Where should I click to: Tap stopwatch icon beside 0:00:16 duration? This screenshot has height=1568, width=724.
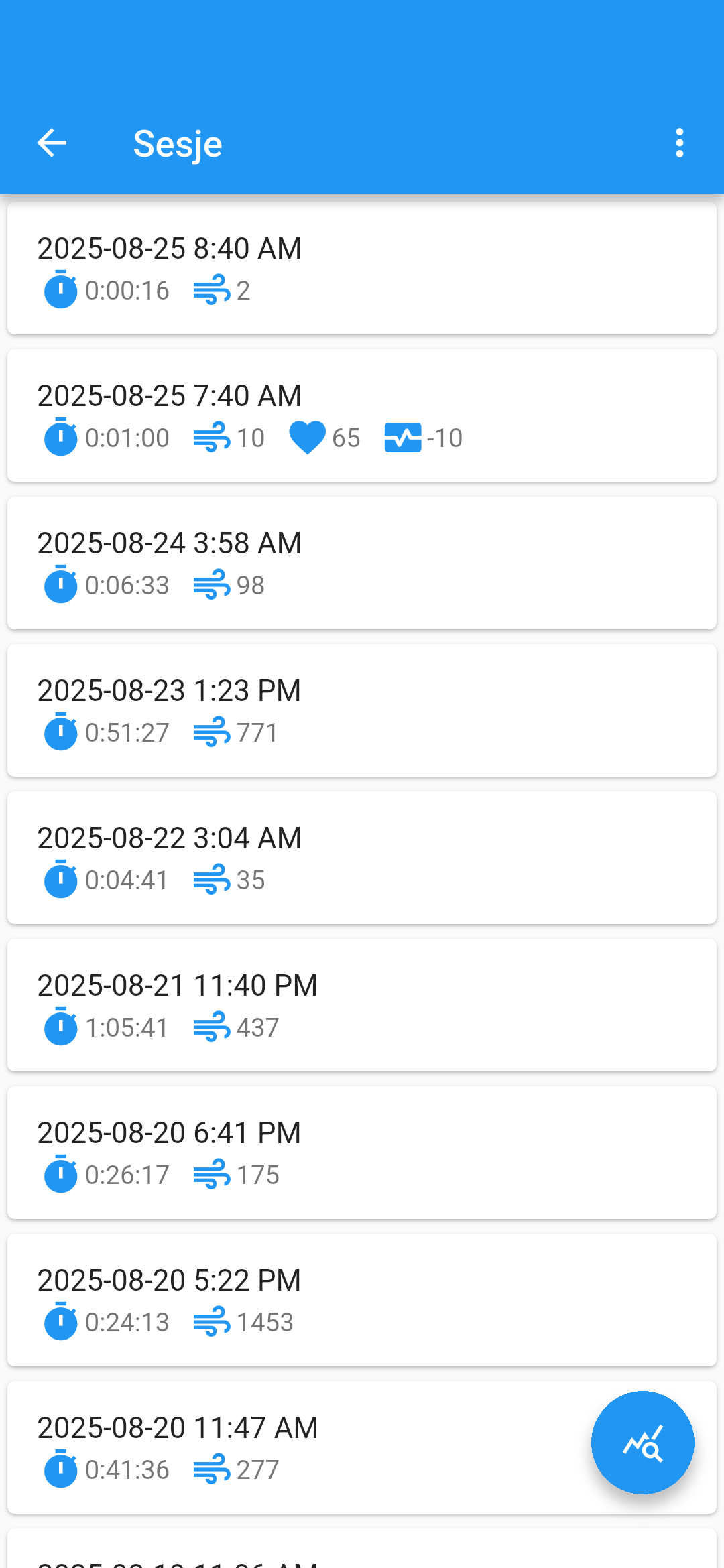pyautogui.click(x=60, y=290)
